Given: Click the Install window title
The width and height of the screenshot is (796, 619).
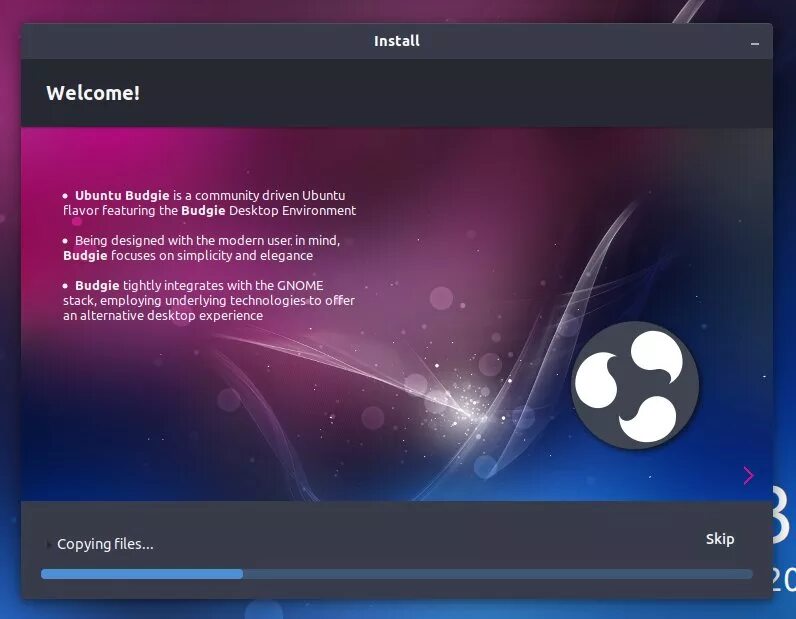Looking at the screenshot, I should [396, 41].
